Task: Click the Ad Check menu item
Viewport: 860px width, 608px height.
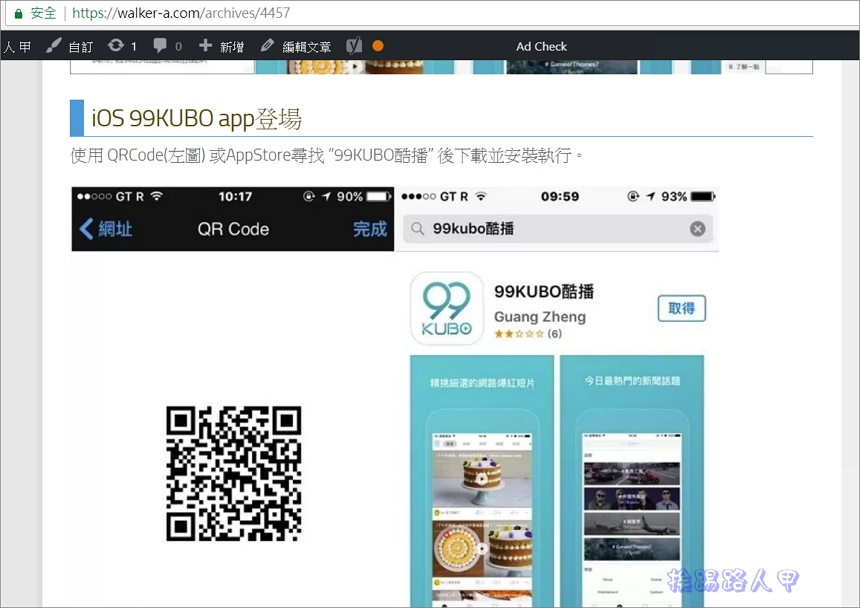Action: (x=541, y=47)
